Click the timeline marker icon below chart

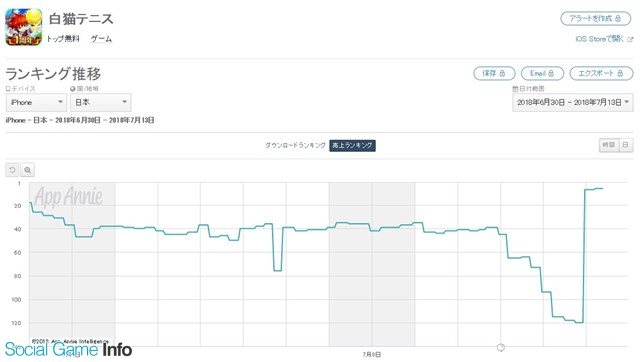[501, 347]
